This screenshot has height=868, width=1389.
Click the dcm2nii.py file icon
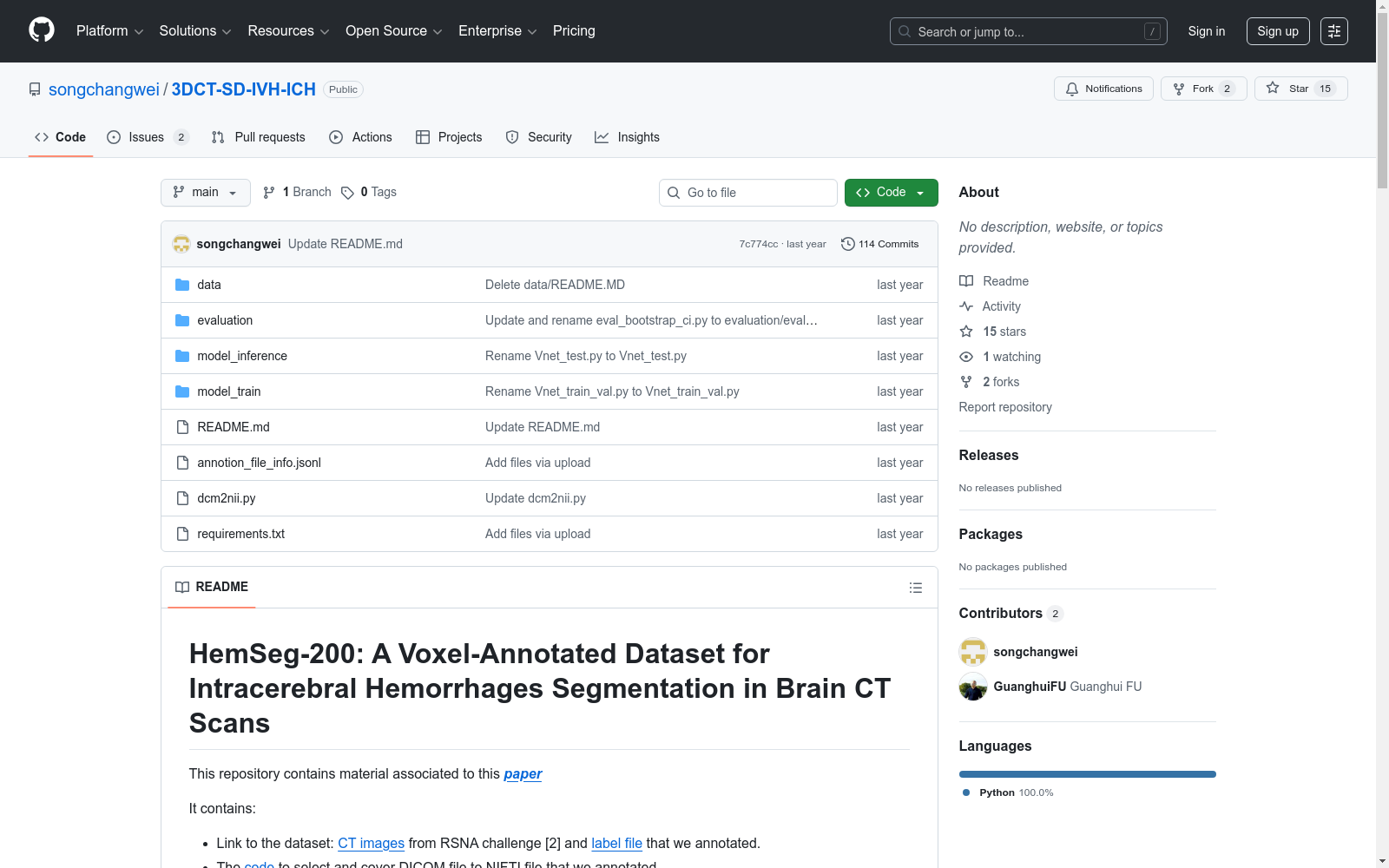tap(182, 498)
